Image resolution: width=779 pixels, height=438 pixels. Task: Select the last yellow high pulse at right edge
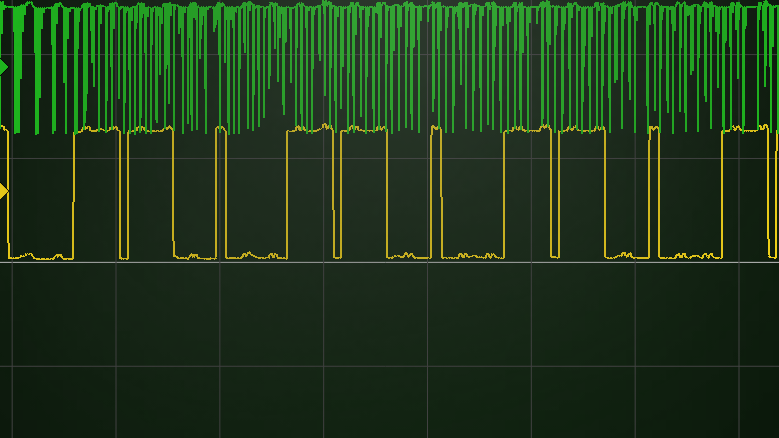point(748,129)
